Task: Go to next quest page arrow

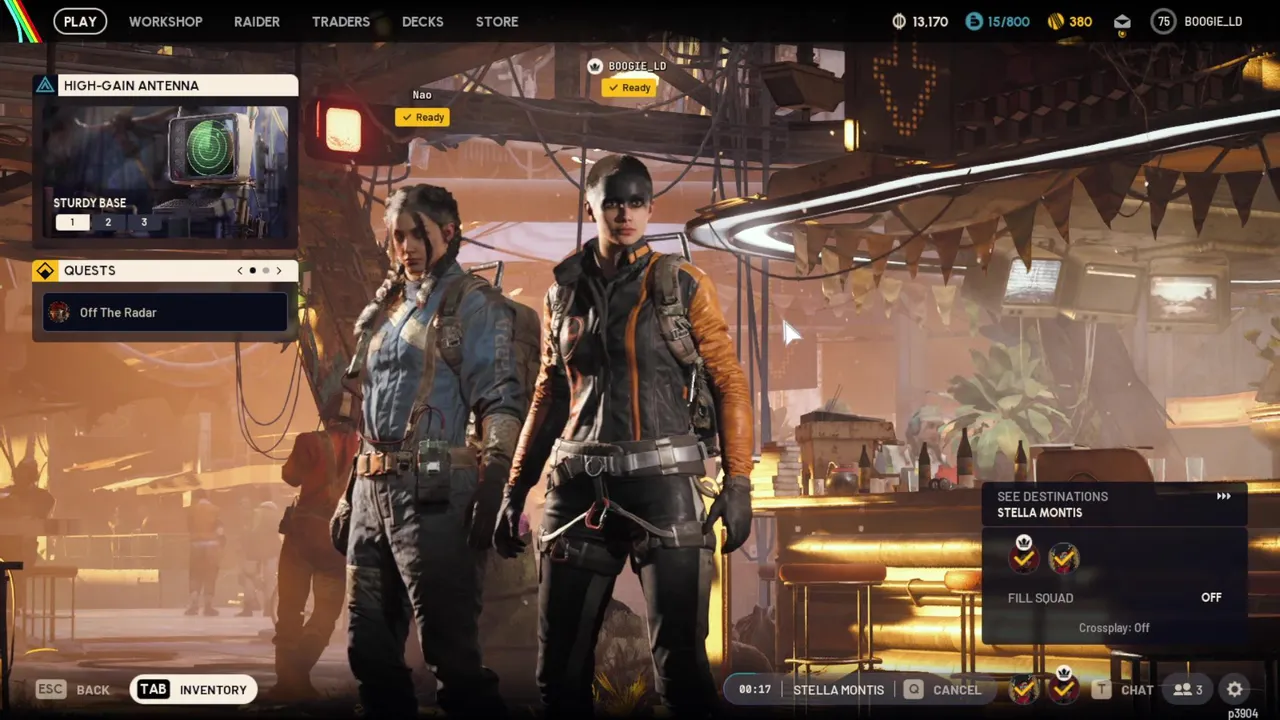Action: 279,270
